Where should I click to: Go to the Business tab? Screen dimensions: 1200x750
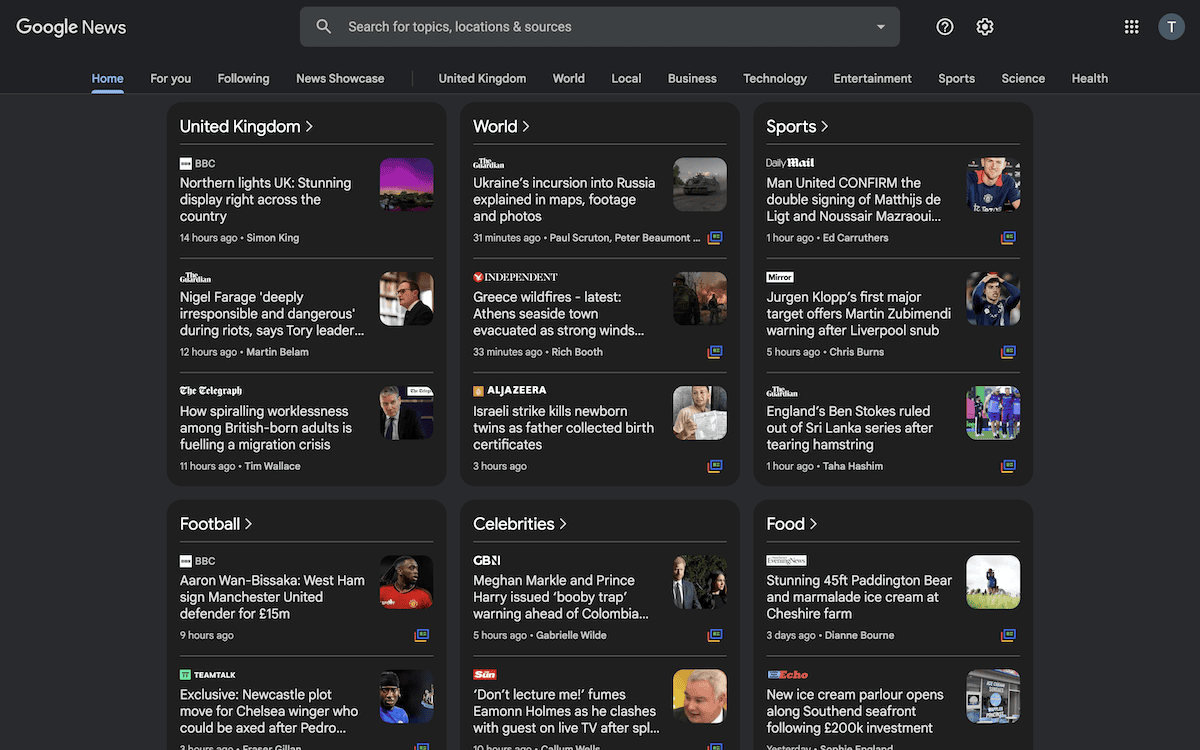[x=692, y=78]
